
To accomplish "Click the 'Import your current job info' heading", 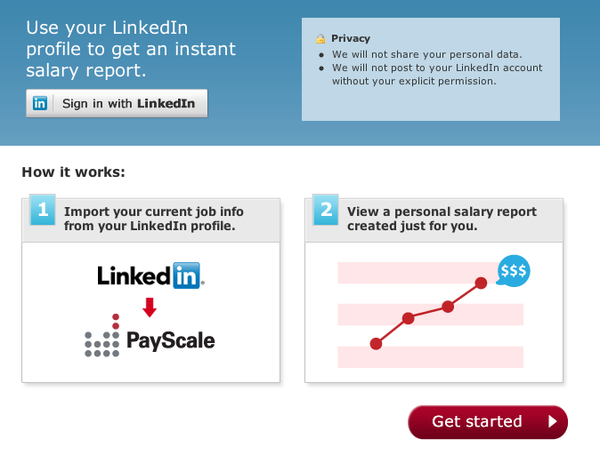I will click(x=153, y=219).
